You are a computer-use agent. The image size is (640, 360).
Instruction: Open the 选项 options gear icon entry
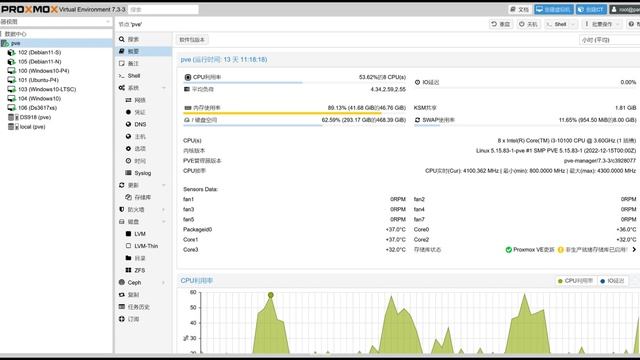tap(128, 149)
